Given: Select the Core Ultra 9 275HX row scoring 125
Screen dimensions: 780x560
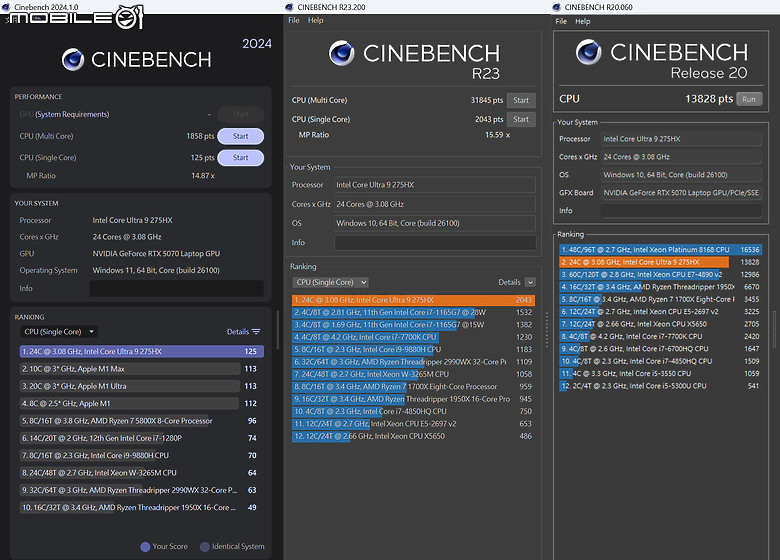Looking at the screenshot, I should pos(142,352).
